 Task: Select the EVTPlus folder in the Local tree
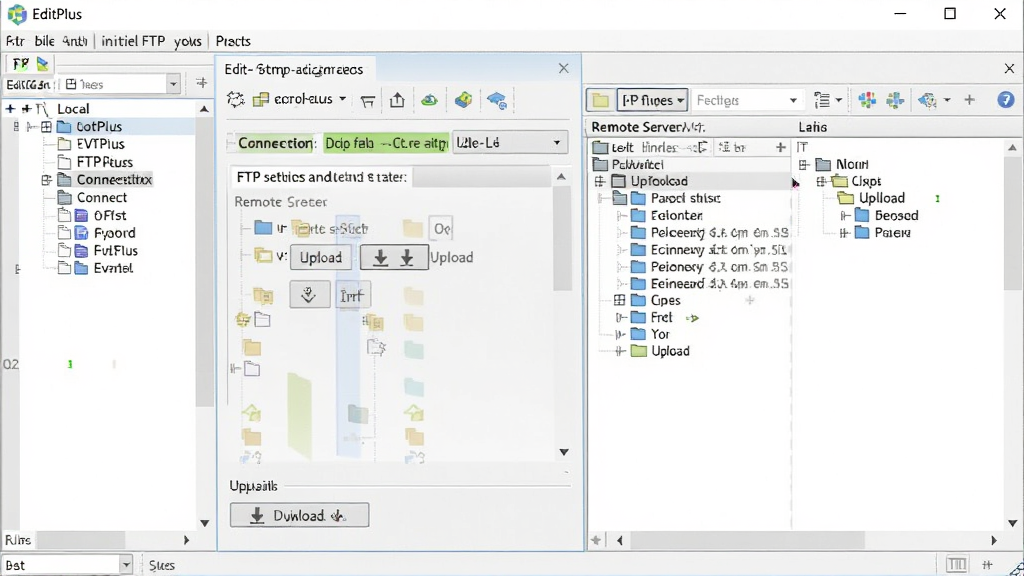point(101,144)
